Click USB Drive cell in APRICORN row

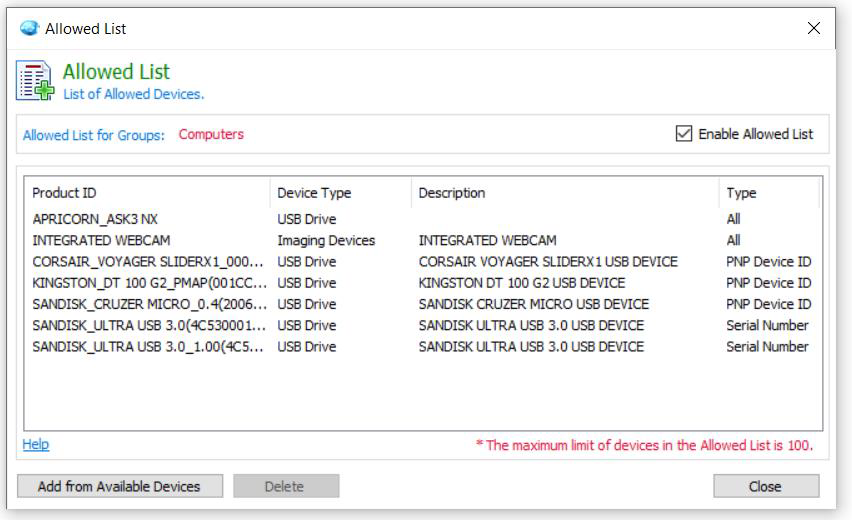tap(307, 219)
